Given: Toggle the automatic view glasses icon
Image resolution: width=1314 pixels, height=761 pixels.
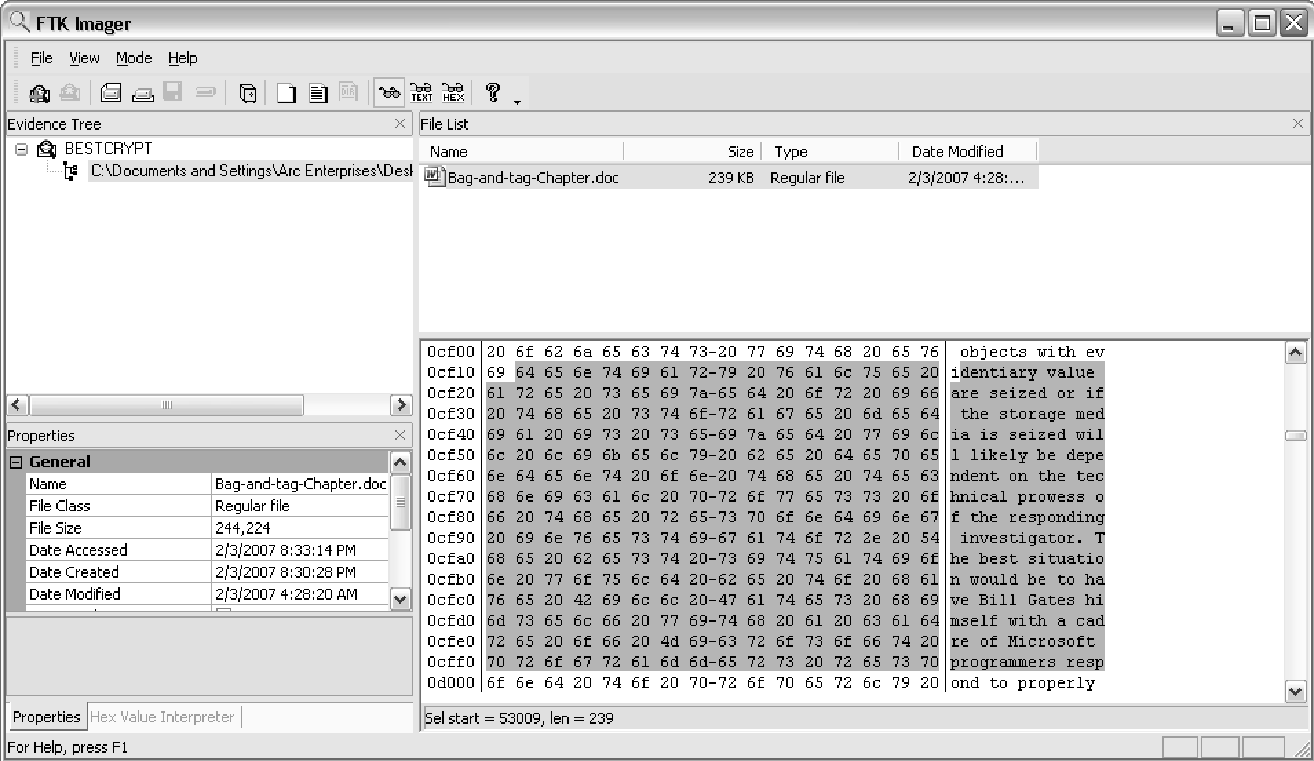Looking at the screenshot, I should pyautogui.click(x=390, y=93).
